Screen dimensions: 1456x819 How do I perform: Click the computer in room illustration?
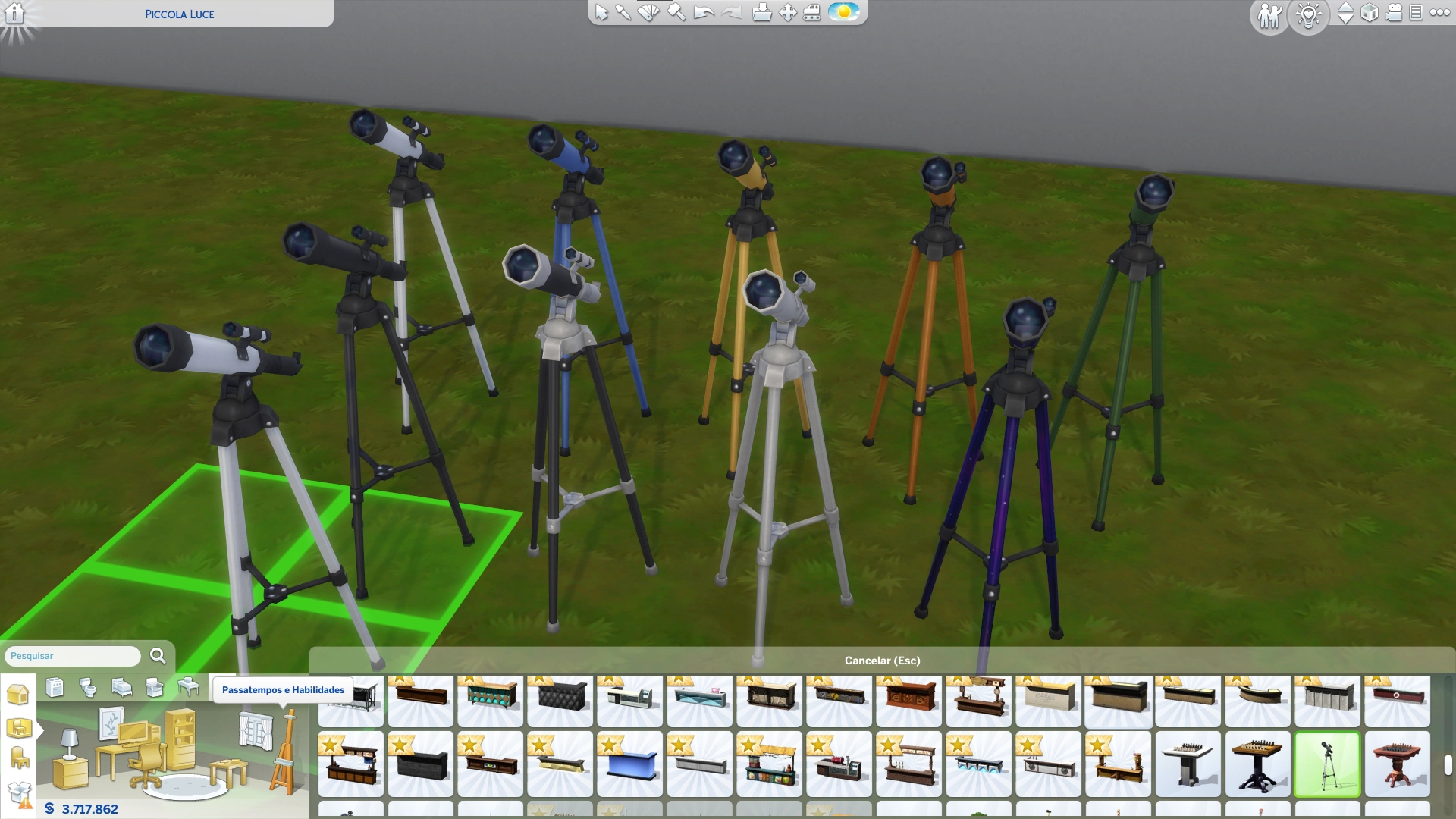(134, 734)
